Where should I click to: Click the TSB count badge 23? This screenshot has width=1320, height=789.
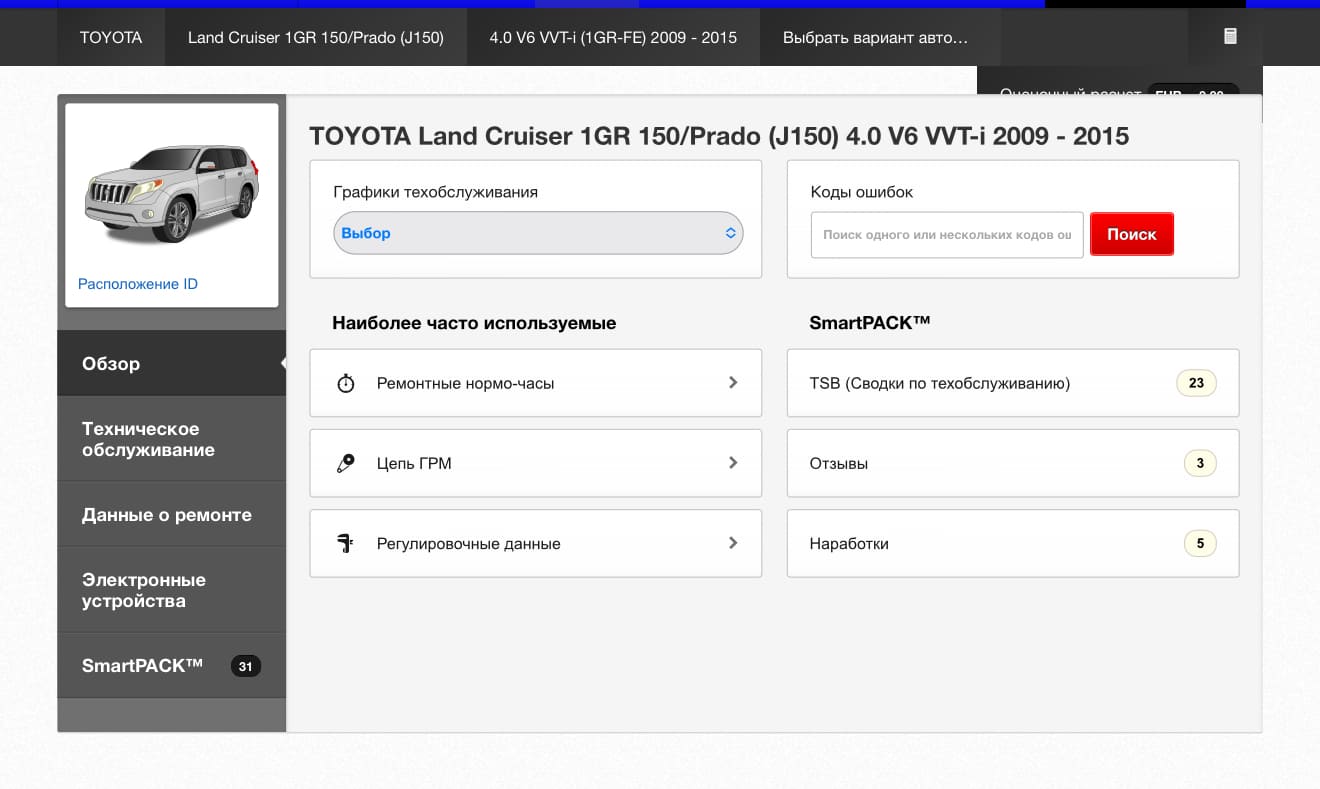click(x=1196, y=383)
